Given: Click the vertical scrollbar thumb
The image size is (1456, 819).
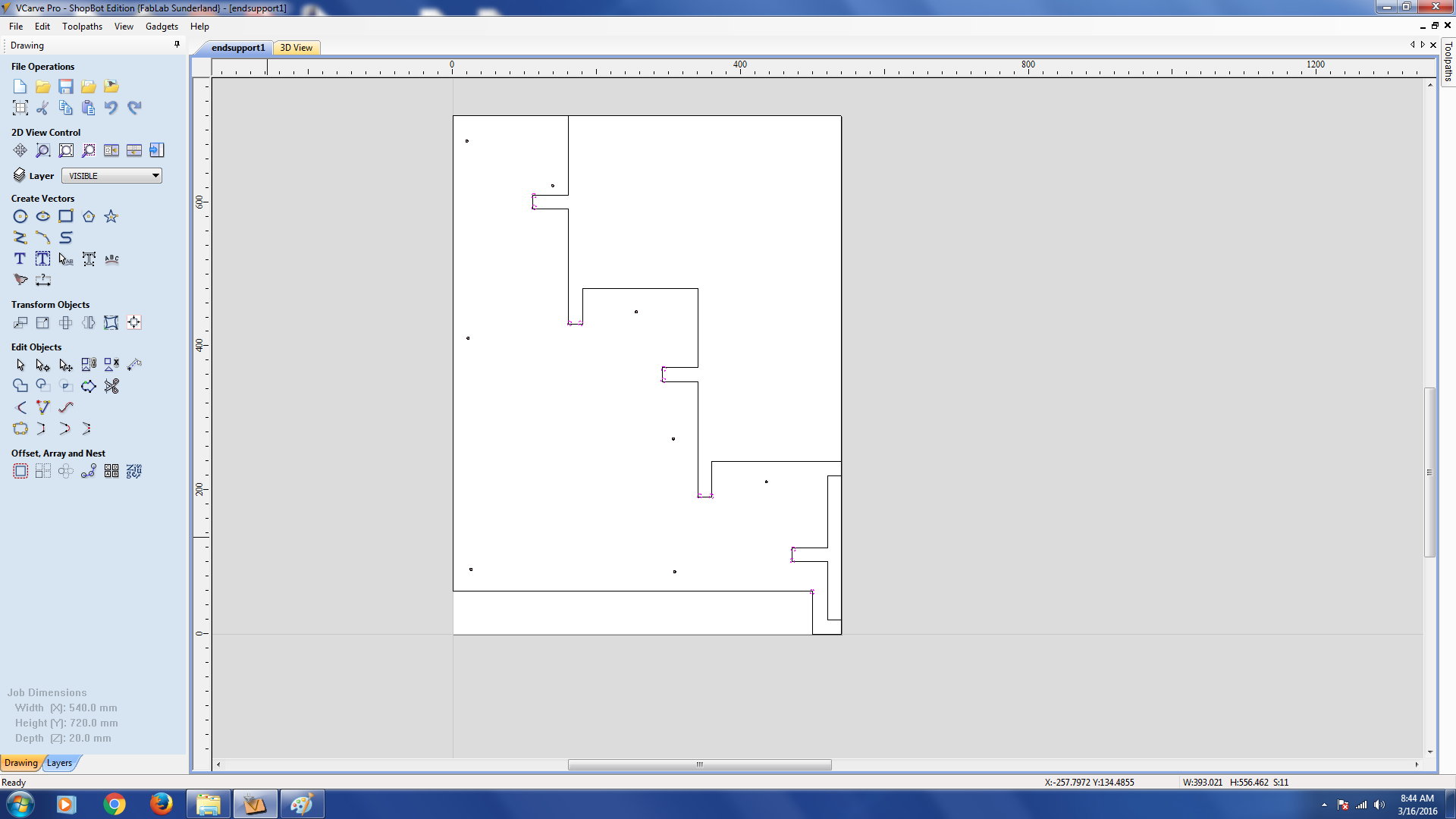Looking at the screenshot, I should pyautogui.click(x=1429, y=472).
